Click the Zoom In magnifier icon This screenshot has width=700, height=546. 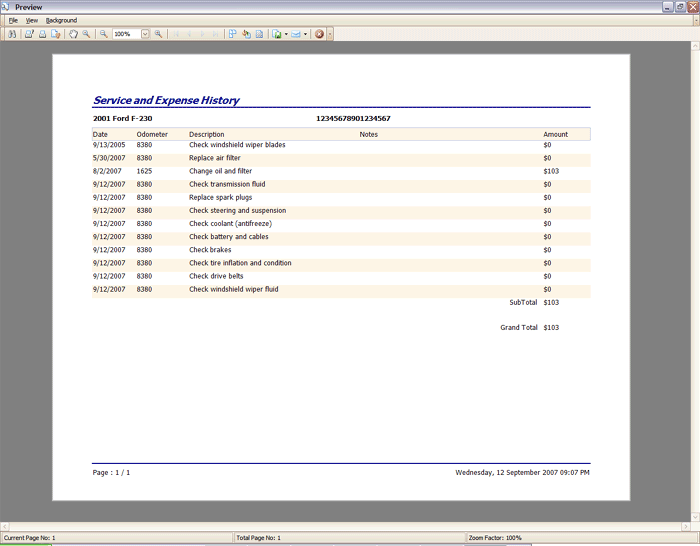[x=158, y=34]
